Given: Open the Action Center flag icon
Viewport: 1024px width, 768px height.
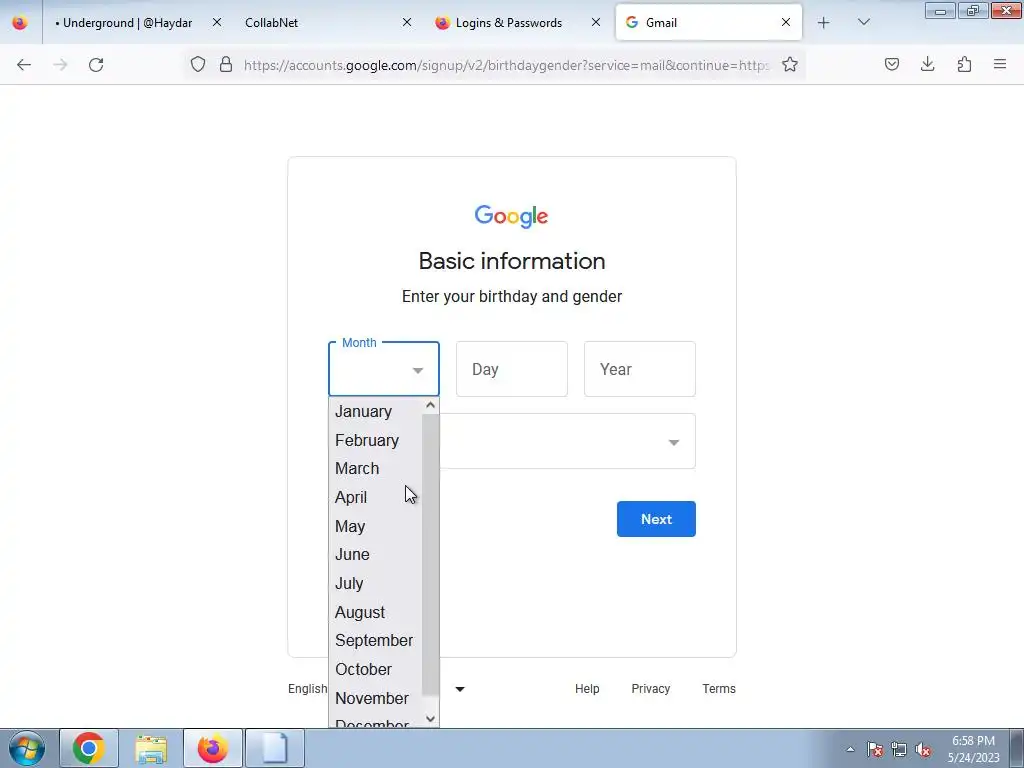Looking at the screenshot, I should [875, 749].
